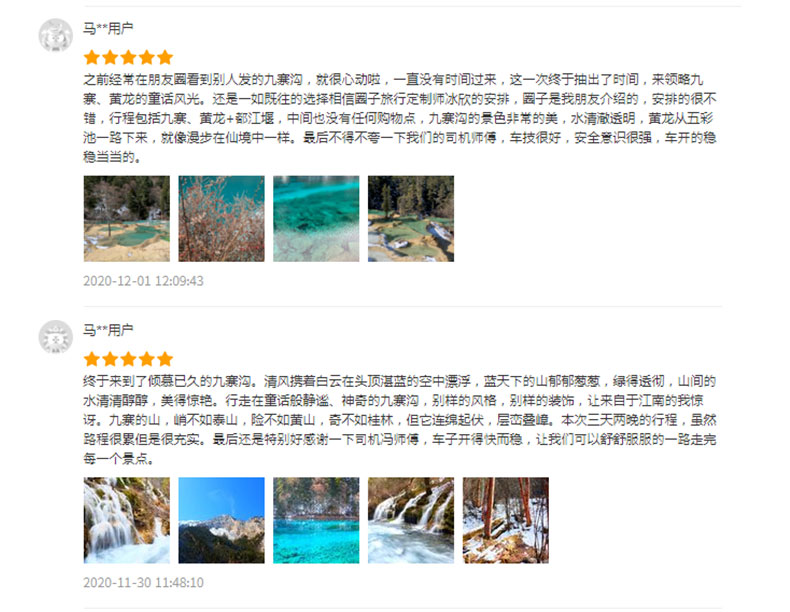Click the second reviewer's avatar icon

coord(55,337)
